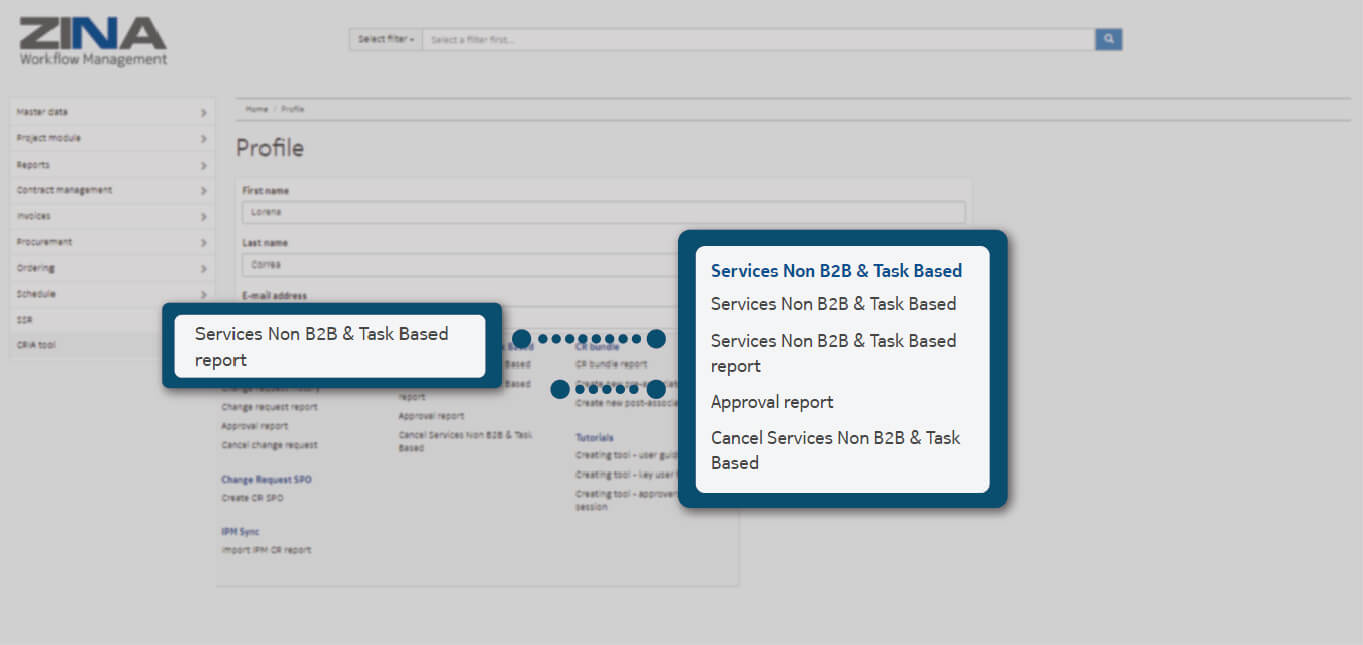
Task: Open the Select filter dropdown
Action: 386,39
